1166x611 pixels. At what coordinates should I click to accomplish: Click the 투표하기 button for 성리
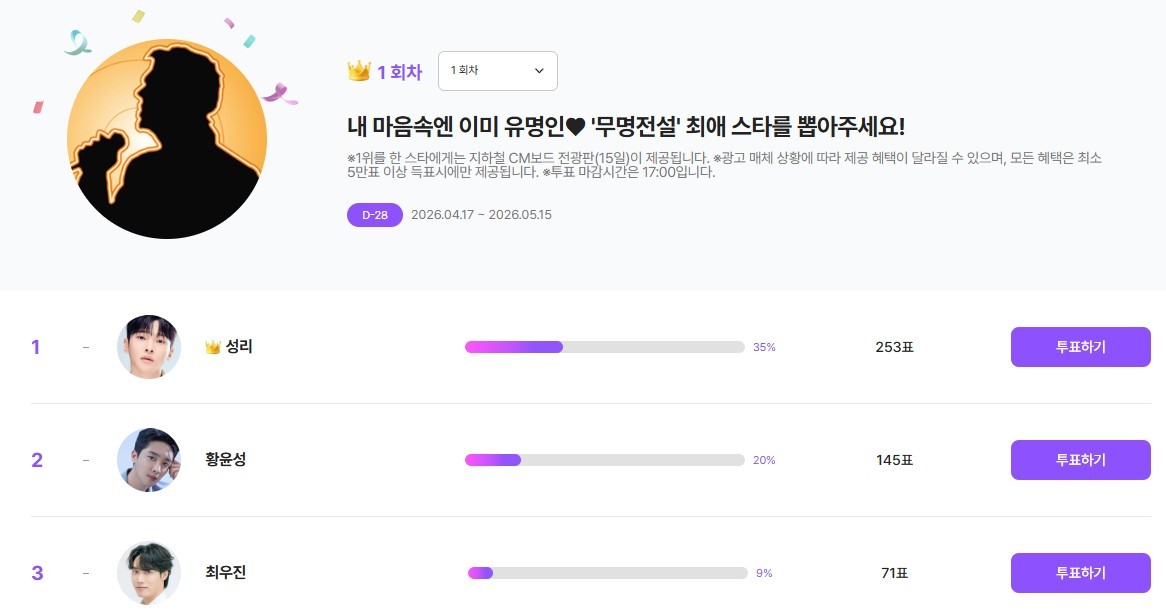pos(1080,347)
